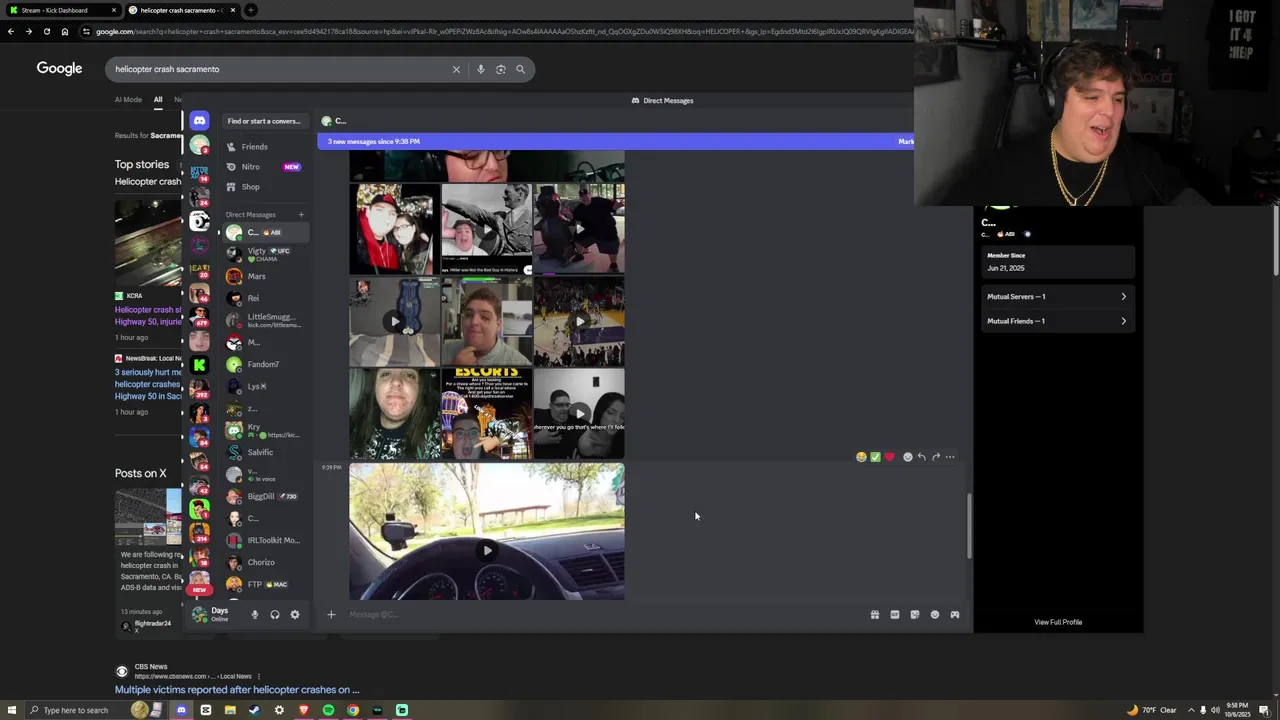Open Spotify from the taskbar
Image resolution: width=1280 pixels, height=720 pixels.
point(328,710)
